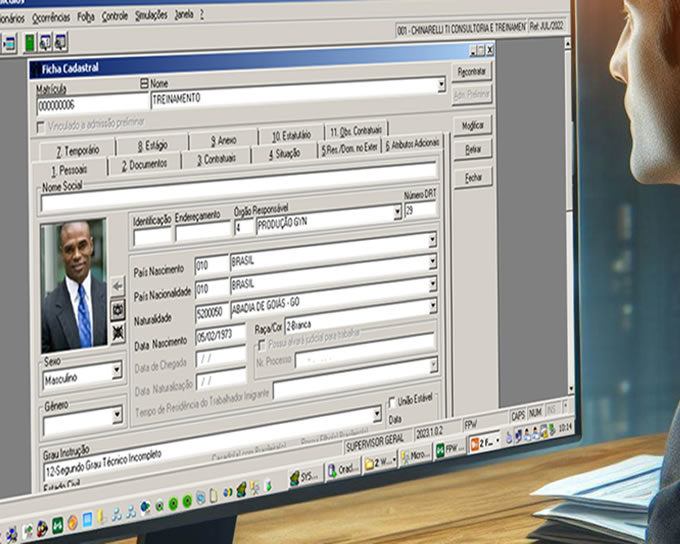This screenshot has width=680, height=544.
Task: Click the last search icon in the toolbar
Action: (x=60, y=42)
